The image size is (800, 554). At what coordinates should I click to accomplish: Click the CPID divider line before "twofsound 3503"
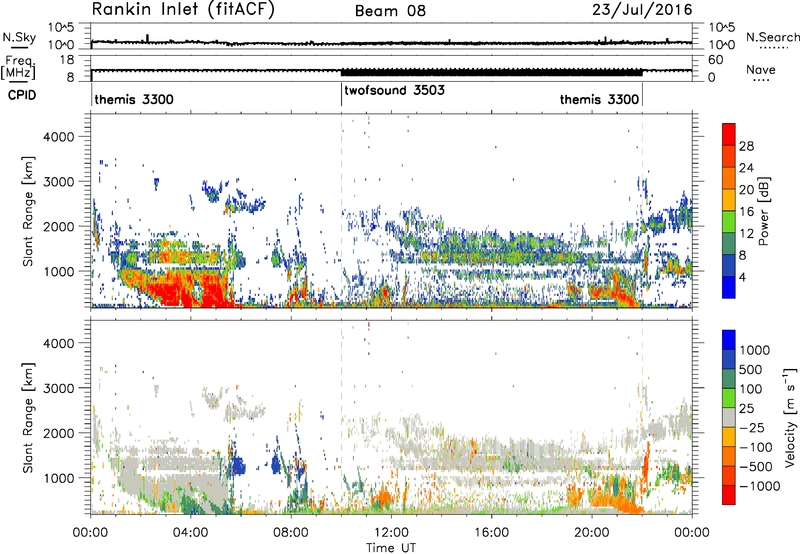(341, 93)
